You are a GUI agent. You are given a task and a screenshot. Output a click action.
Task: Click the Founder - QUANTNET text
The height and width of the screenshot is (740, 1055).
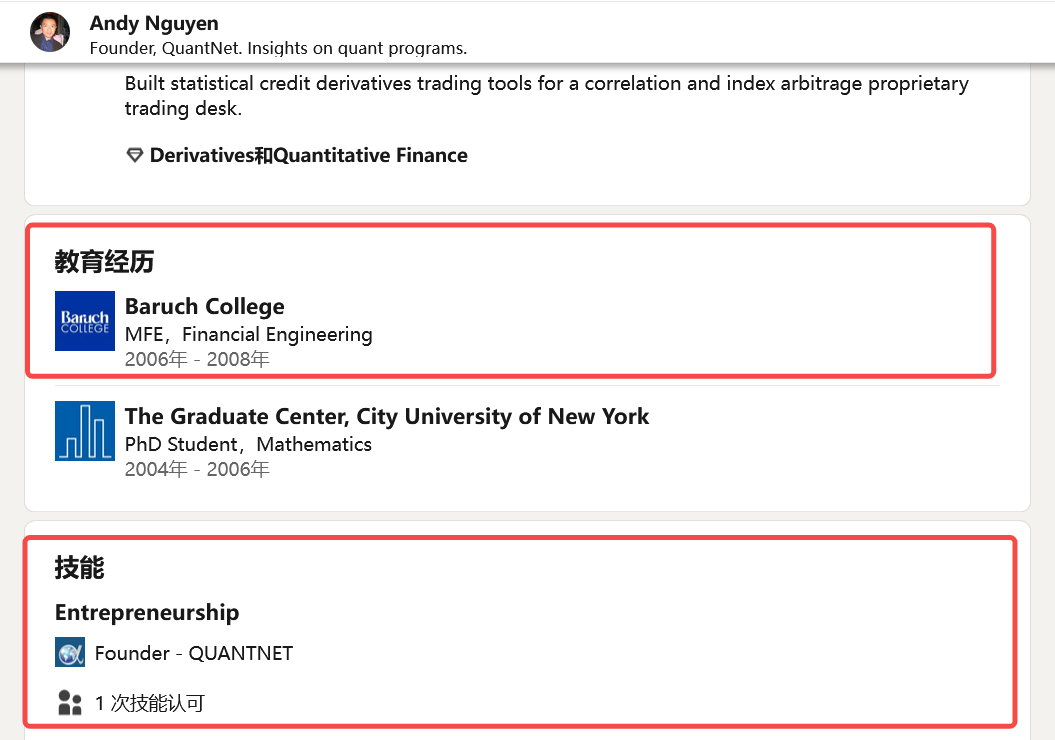pos(194,654)
